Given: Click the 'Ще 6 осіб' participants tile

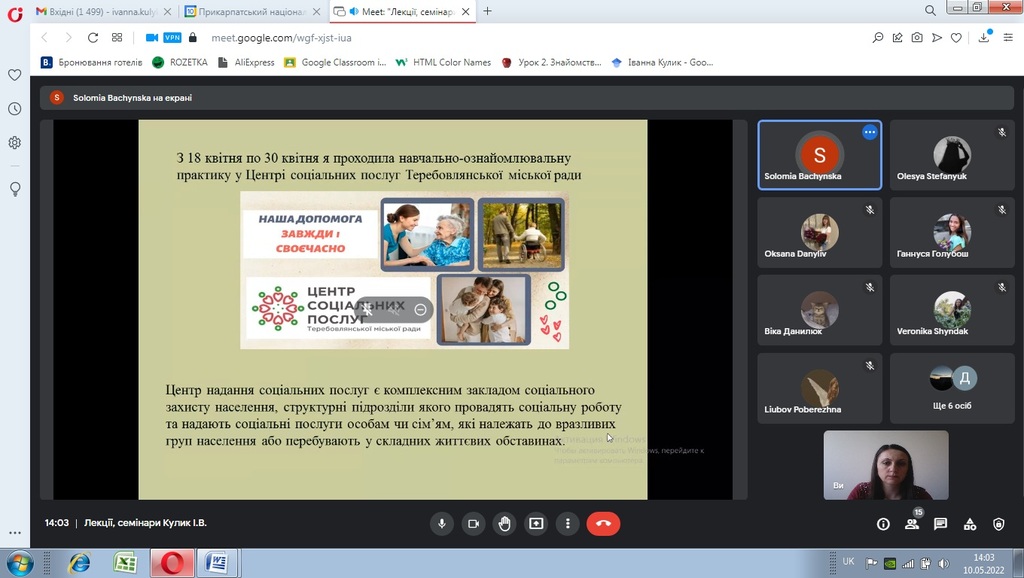Looking at the screenshot, I should (x=951, y=388).
